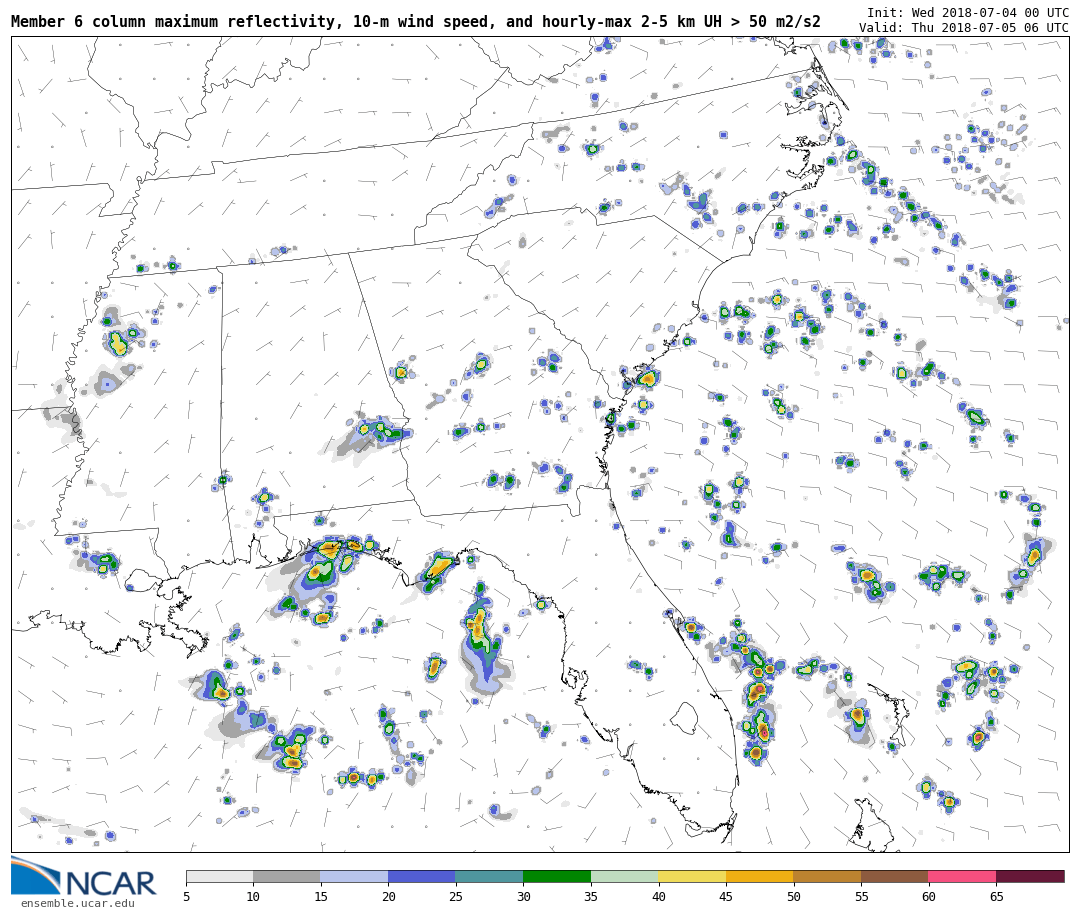Select the dark green 30–35 colorbar segment
Viewport: 1080px width, 915px height.
[556, 877]
